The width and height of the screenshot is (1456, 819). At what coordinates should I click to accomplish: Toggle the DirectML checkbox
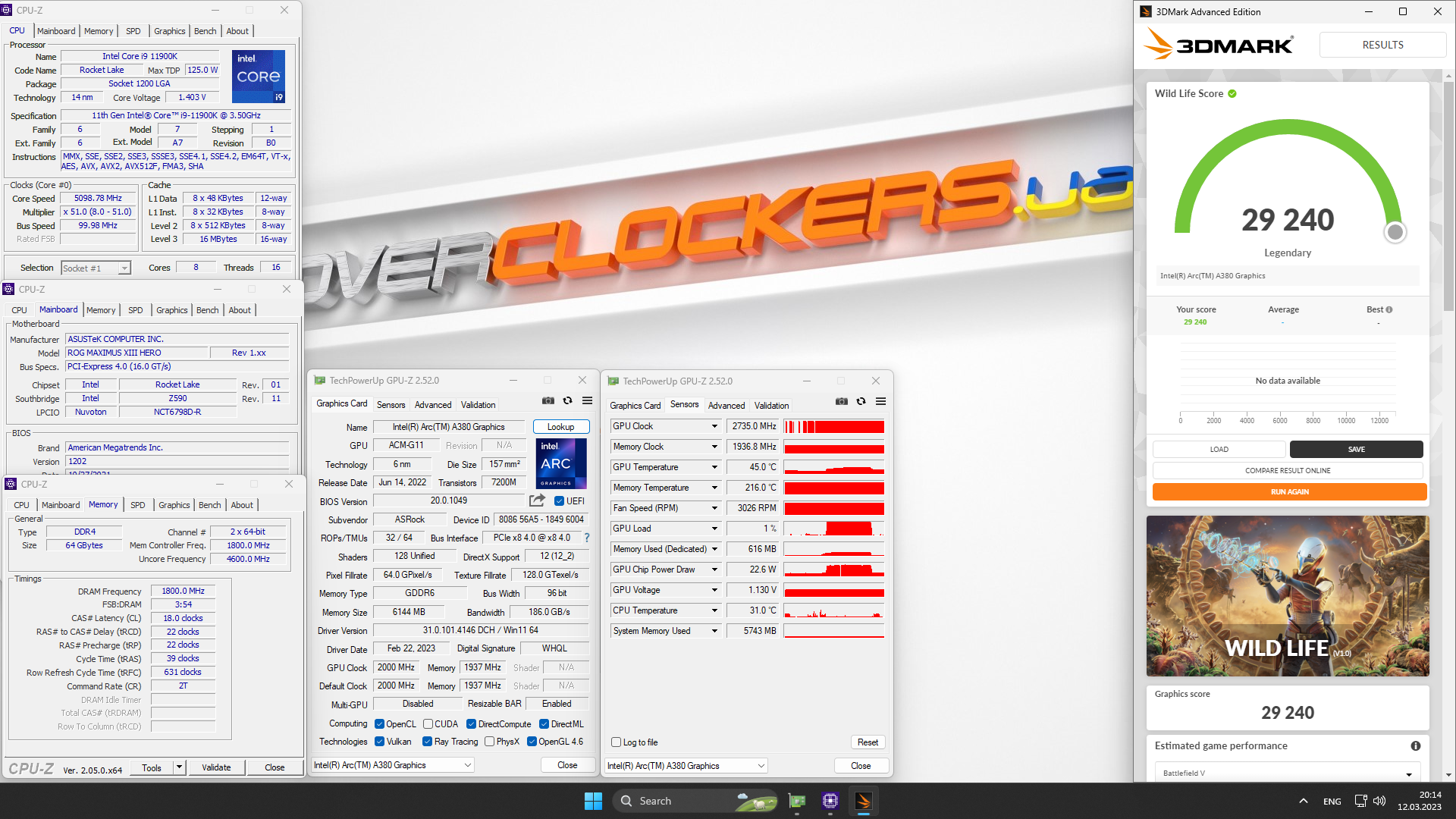pyautogui.click(x=544, y=724)
